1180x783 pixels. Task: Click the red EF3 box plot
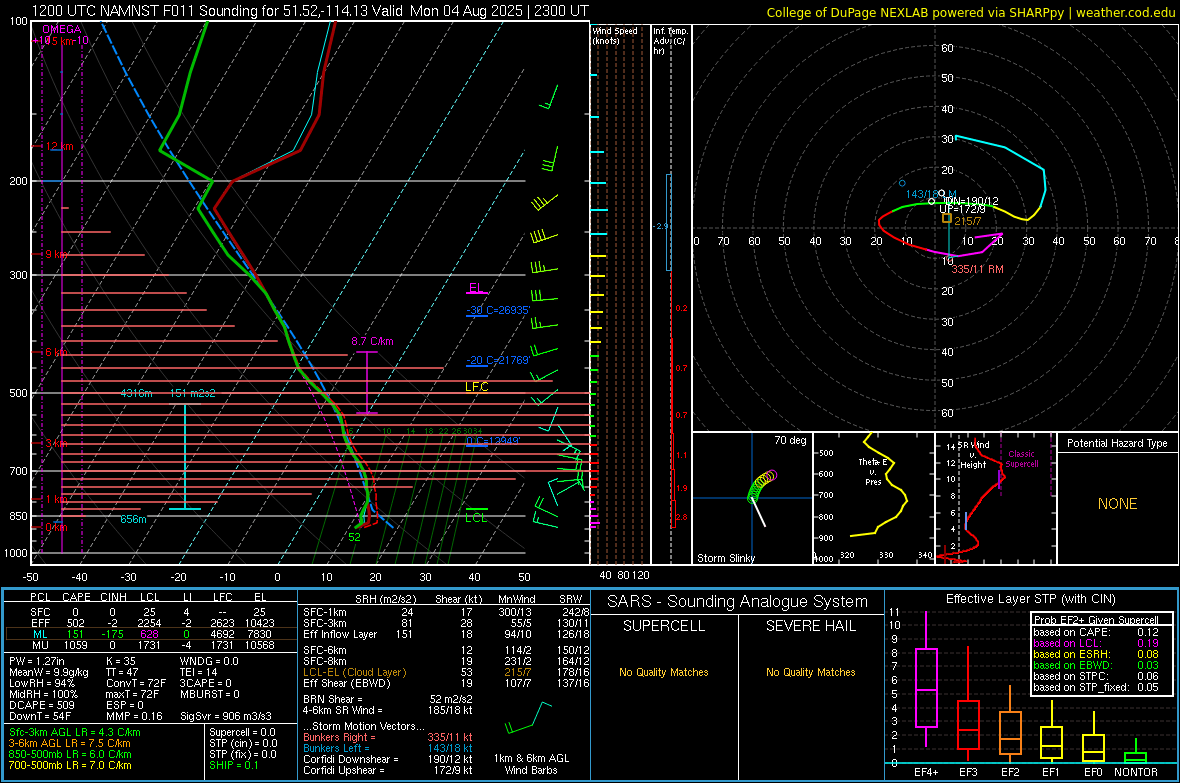(968, 705)
